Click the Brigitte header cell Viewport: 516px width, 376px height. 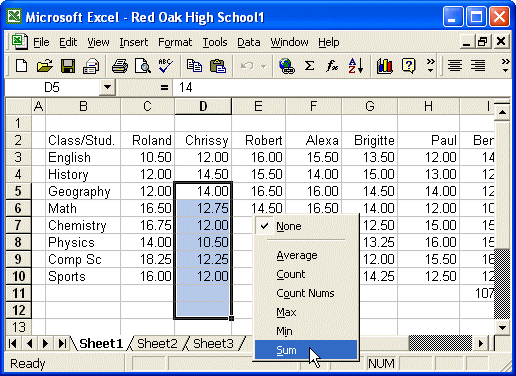369,140
